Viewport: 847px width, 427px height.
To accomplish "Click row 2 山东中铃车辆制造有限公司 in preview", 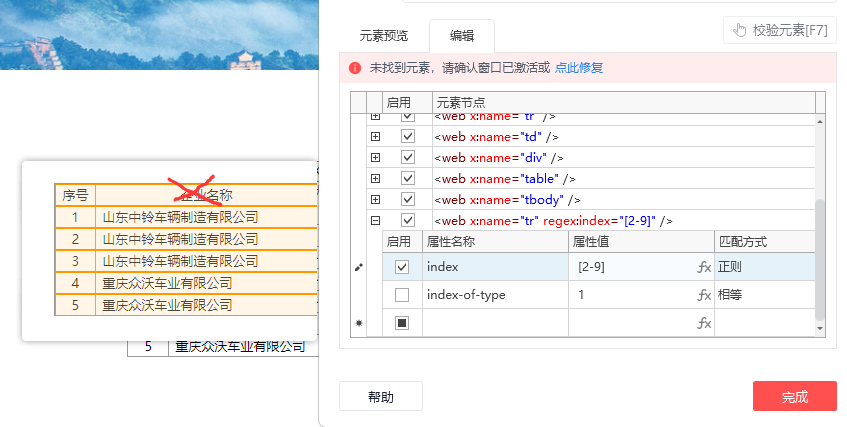I will pos(180,239).
